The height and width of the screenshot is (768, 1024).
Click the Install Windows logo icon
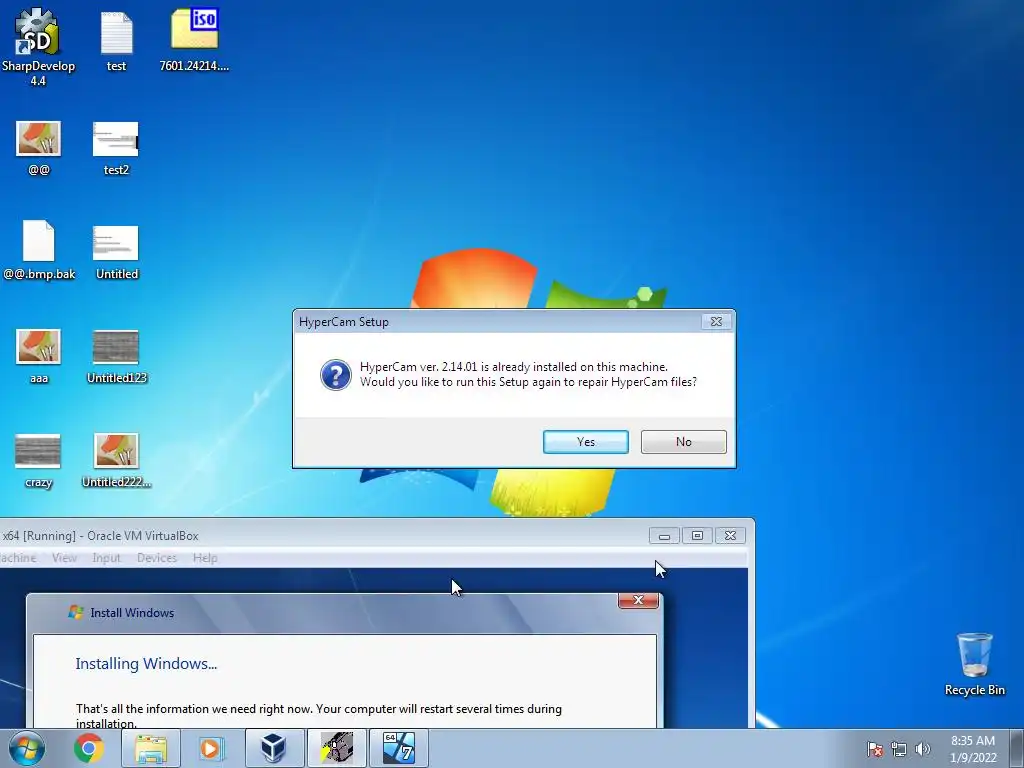pos(76,613)
